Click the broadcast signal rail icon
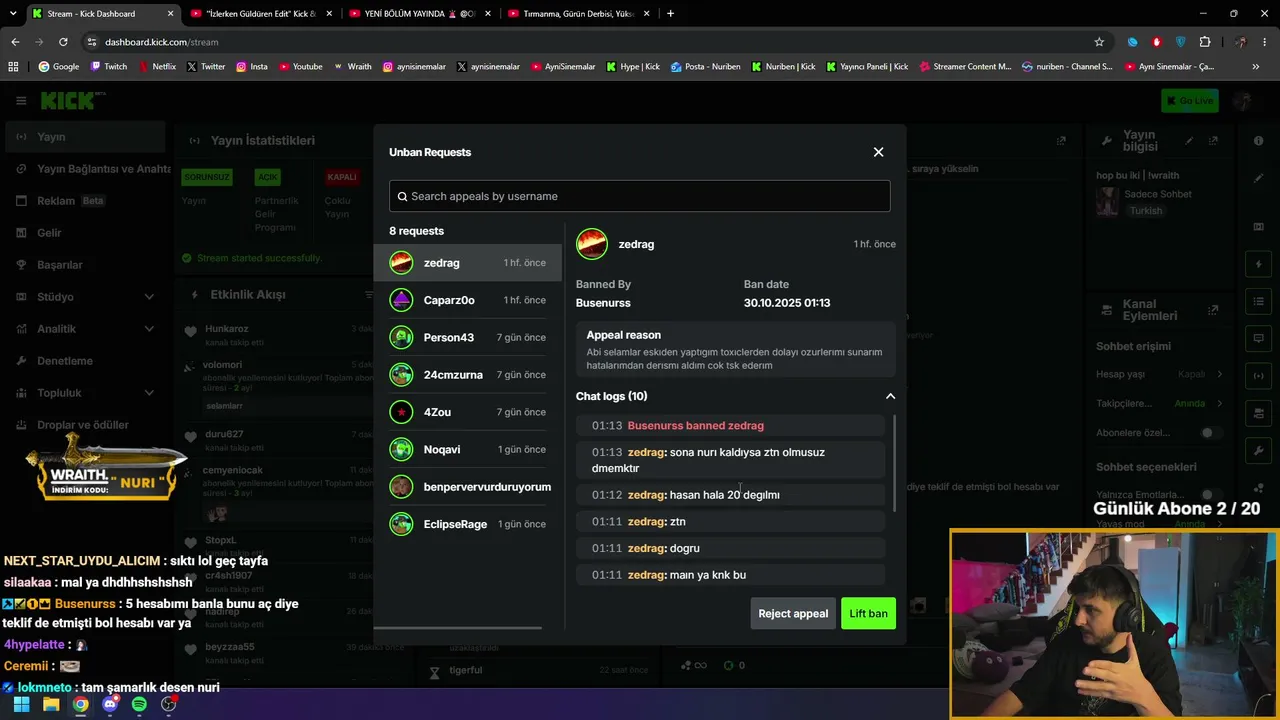The width and height of the screenshot is (1280, 720). 1258,376
